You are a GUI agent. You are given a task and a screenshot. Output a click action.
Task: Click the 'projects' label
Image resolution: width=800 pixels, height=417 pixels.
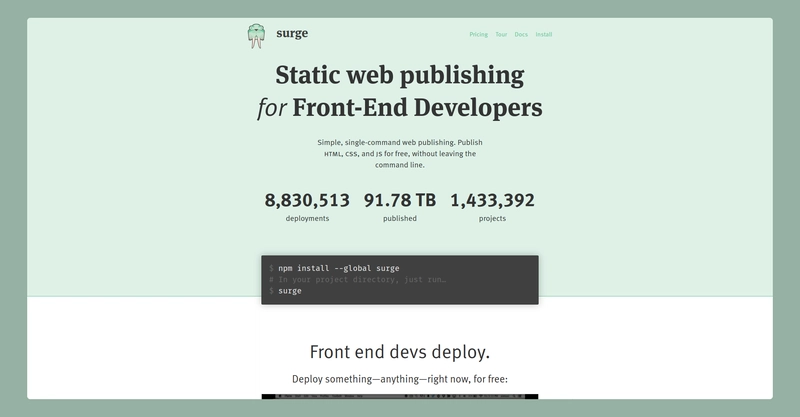tap(492, 218)
